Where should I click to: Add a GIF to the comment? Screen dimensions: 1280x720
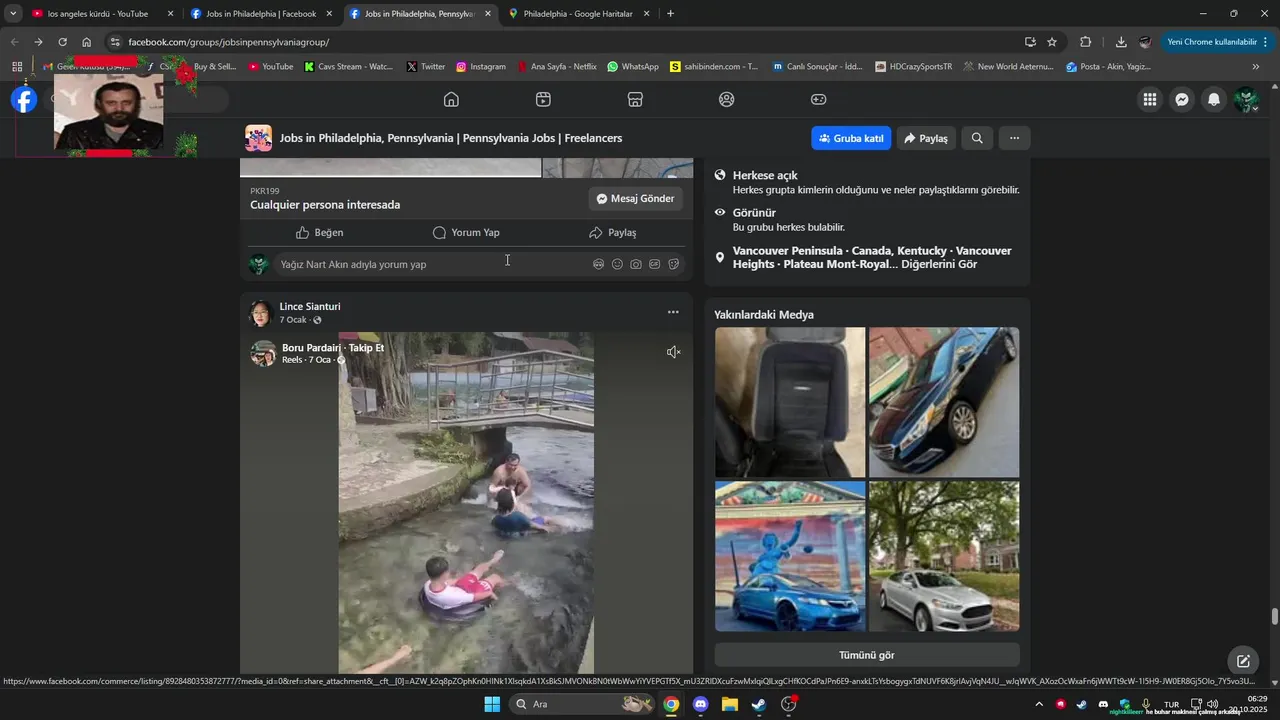tap(655, 264)
